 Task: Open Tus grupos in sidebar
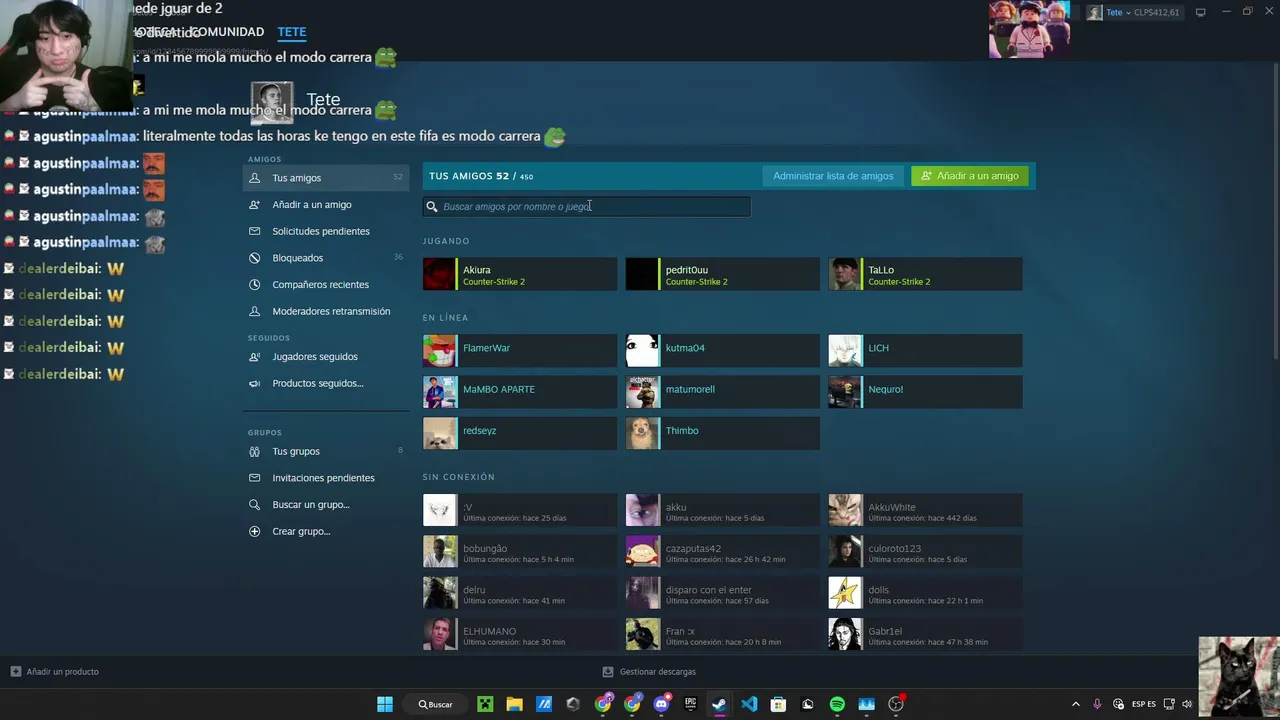click(326, 451)
